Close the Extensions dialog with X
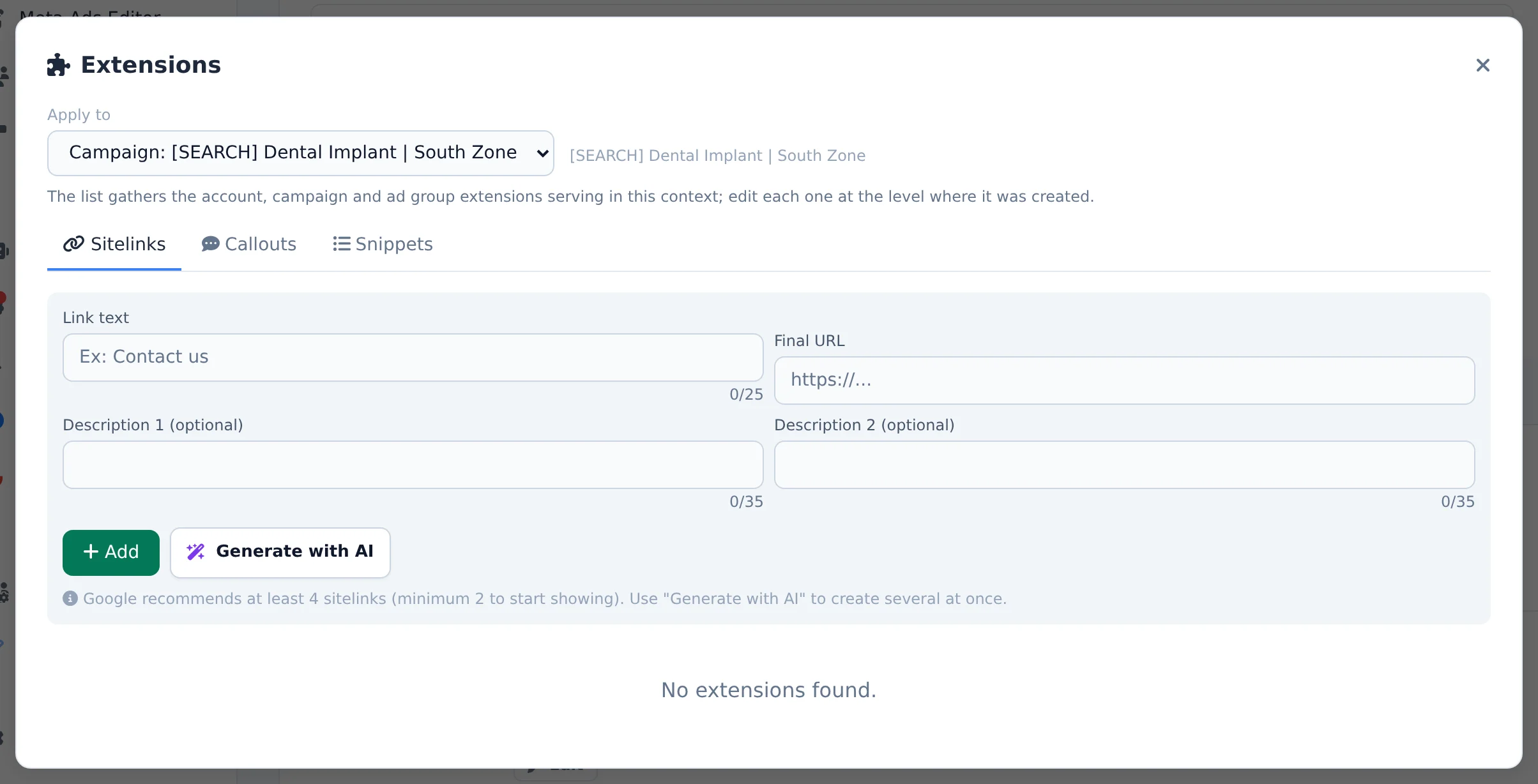1538x784 pixels. pyautogui.click(x=1482, y=65)
